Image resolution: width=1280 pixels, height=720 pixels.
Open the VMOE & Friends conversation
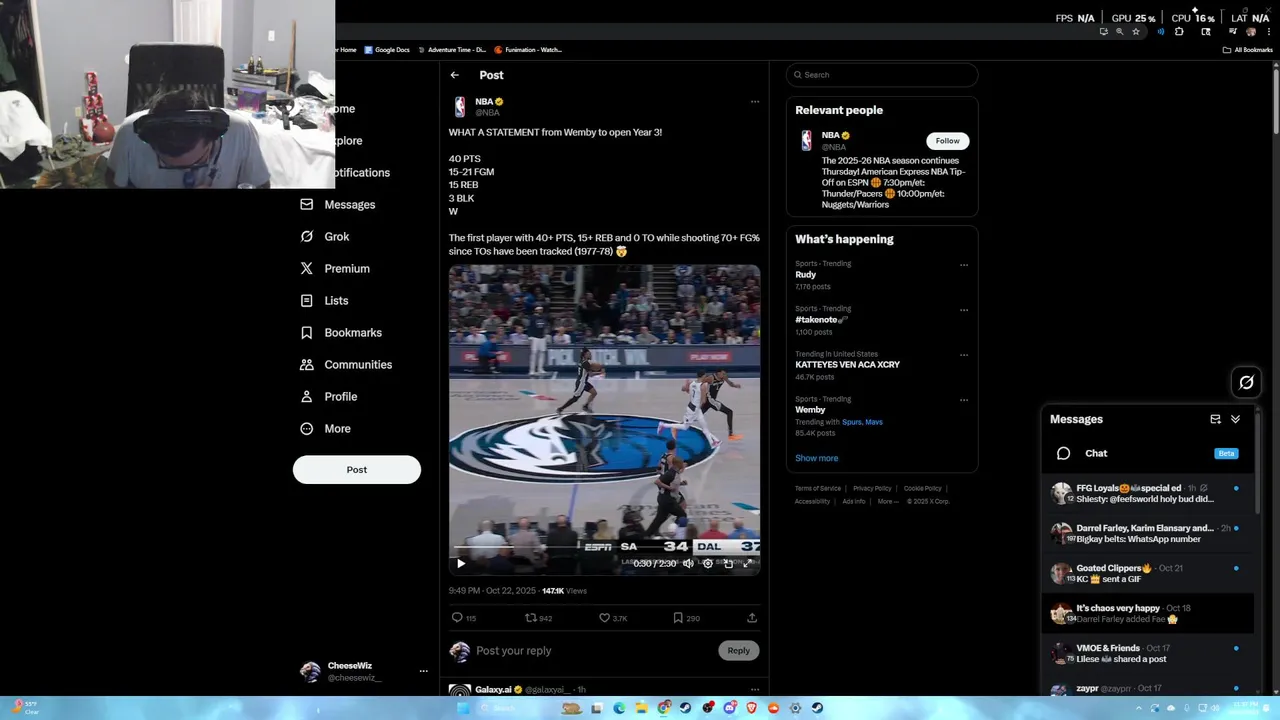click(1147, 654)
